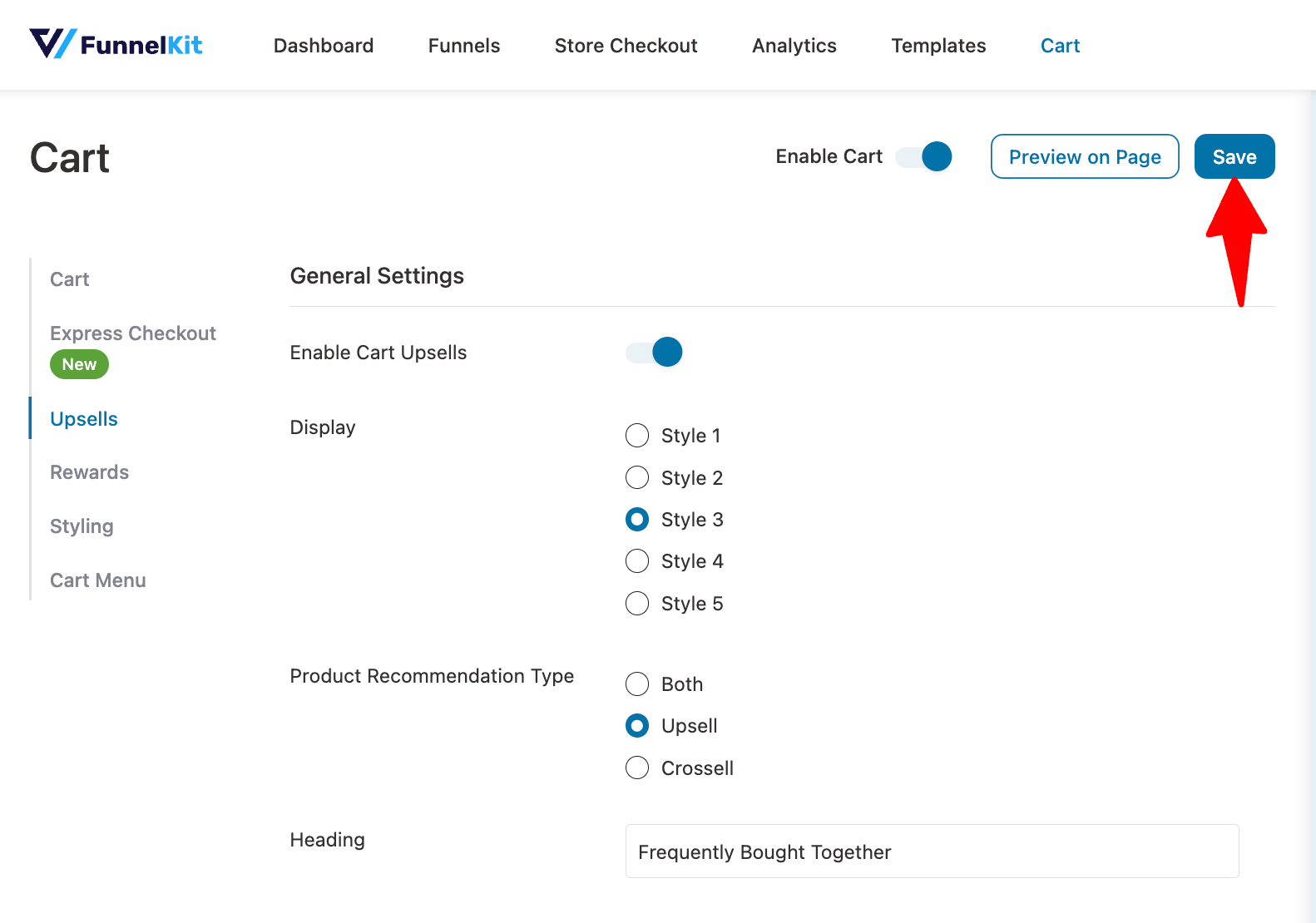Click the Product Recommendation Type label
The width and height of the screenshot is (1316, 923).
(x=432, y=676)
